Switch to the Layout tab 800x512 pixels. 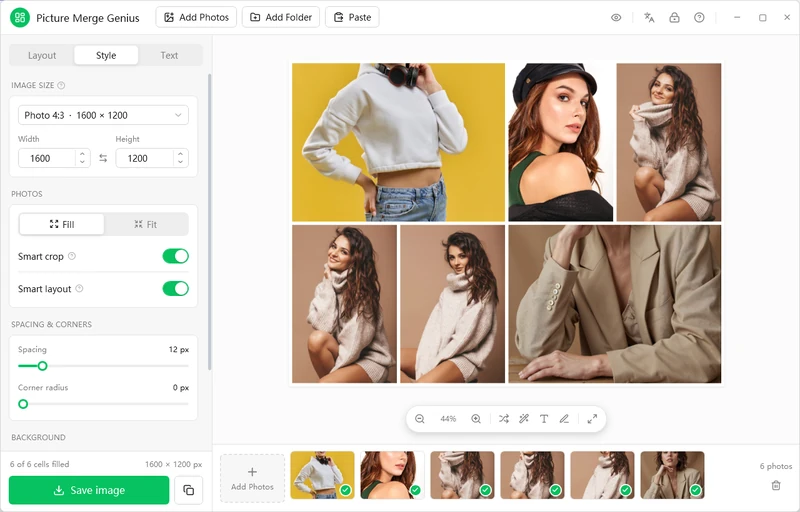pyautogui.click(x=42, y=55)
